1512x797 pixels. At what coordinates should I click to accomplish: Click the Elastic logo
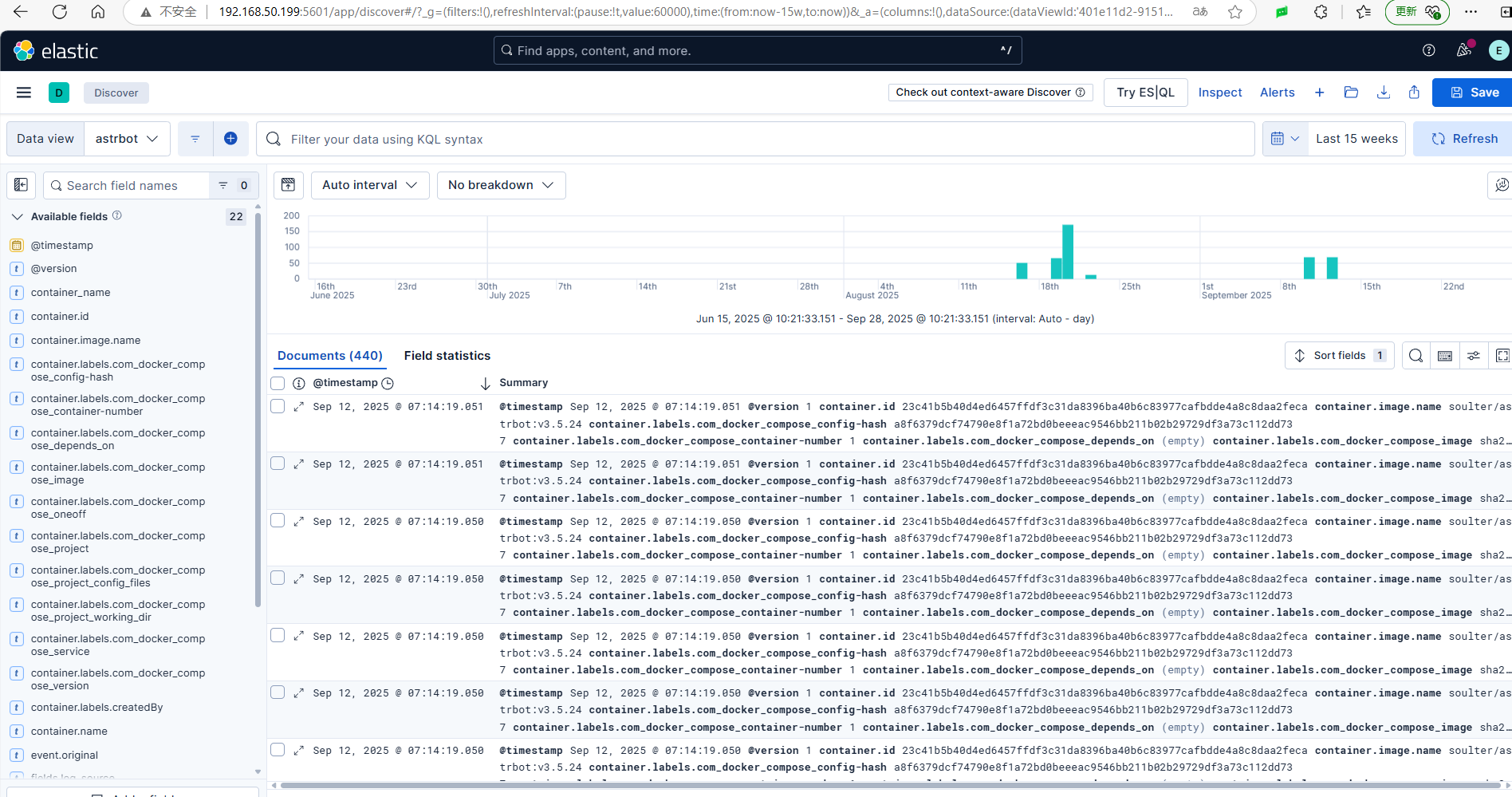click(56, 51)
